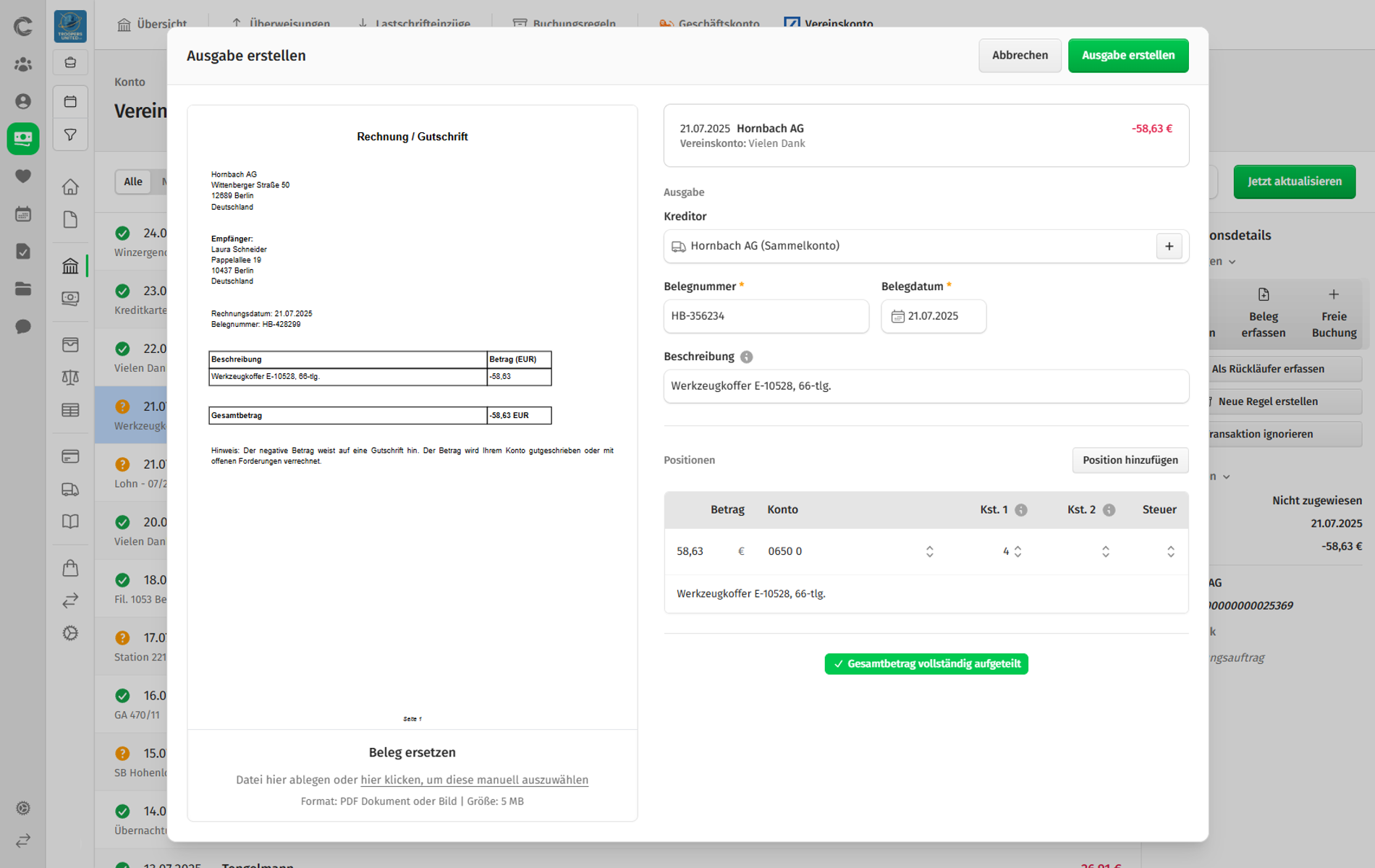1375x868 pixels.
Task: Click Als Rückläufer erfassen button
Action: point(1279,369)
